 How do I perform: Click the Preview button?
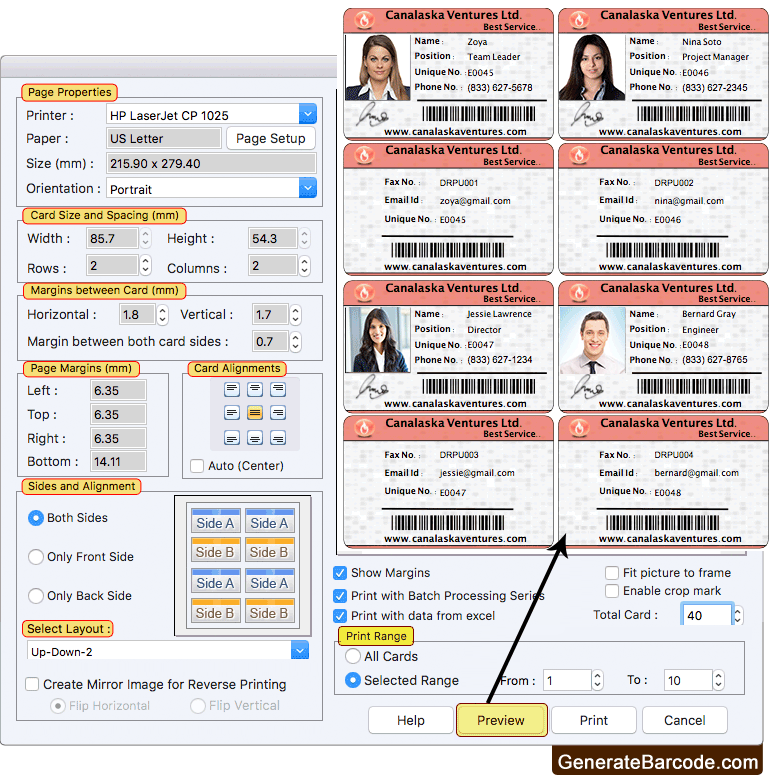(x=501, y=720)
